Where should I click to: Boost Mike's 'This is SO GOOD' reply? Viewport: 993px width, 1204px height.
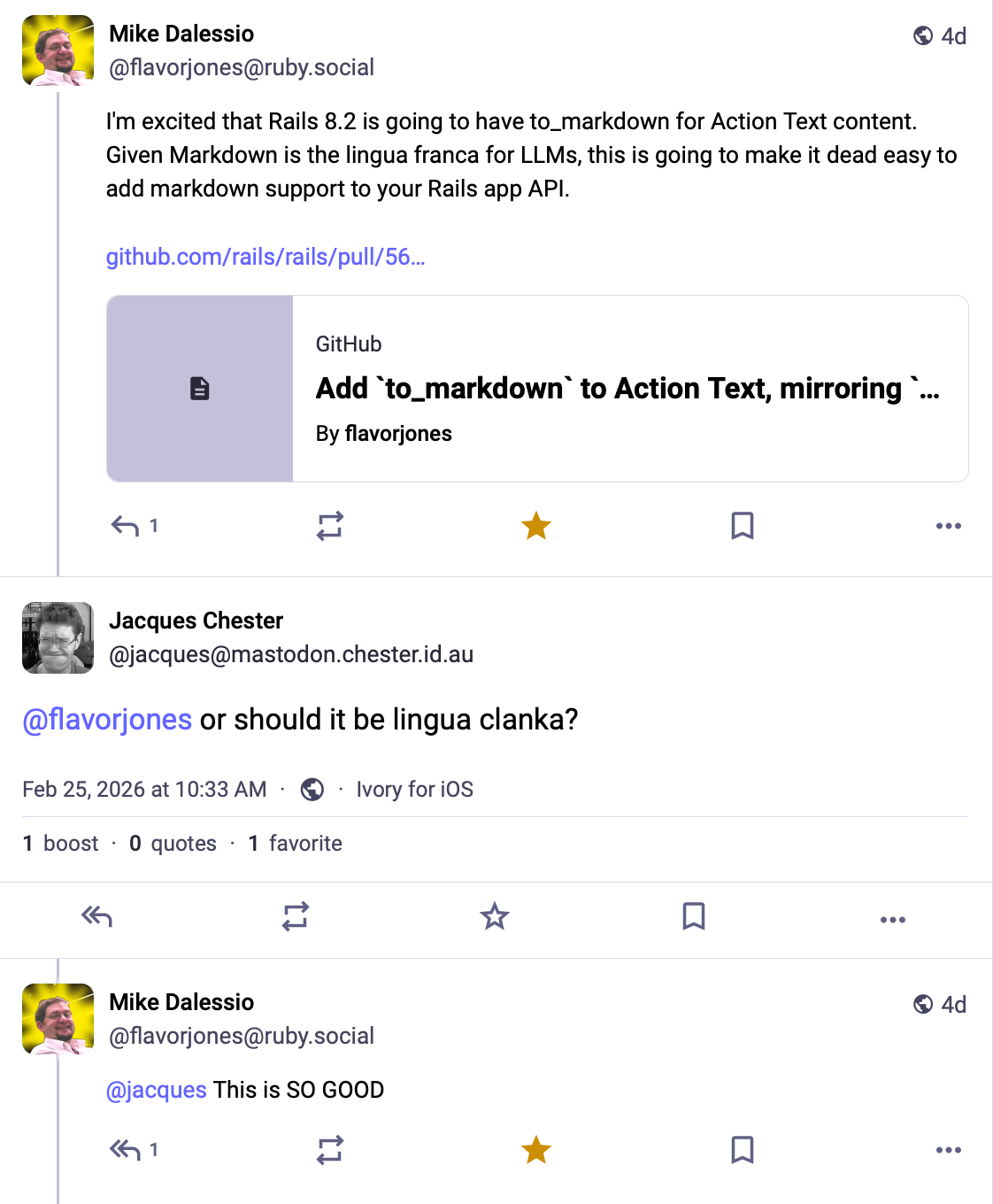[x=330, y=1149]
